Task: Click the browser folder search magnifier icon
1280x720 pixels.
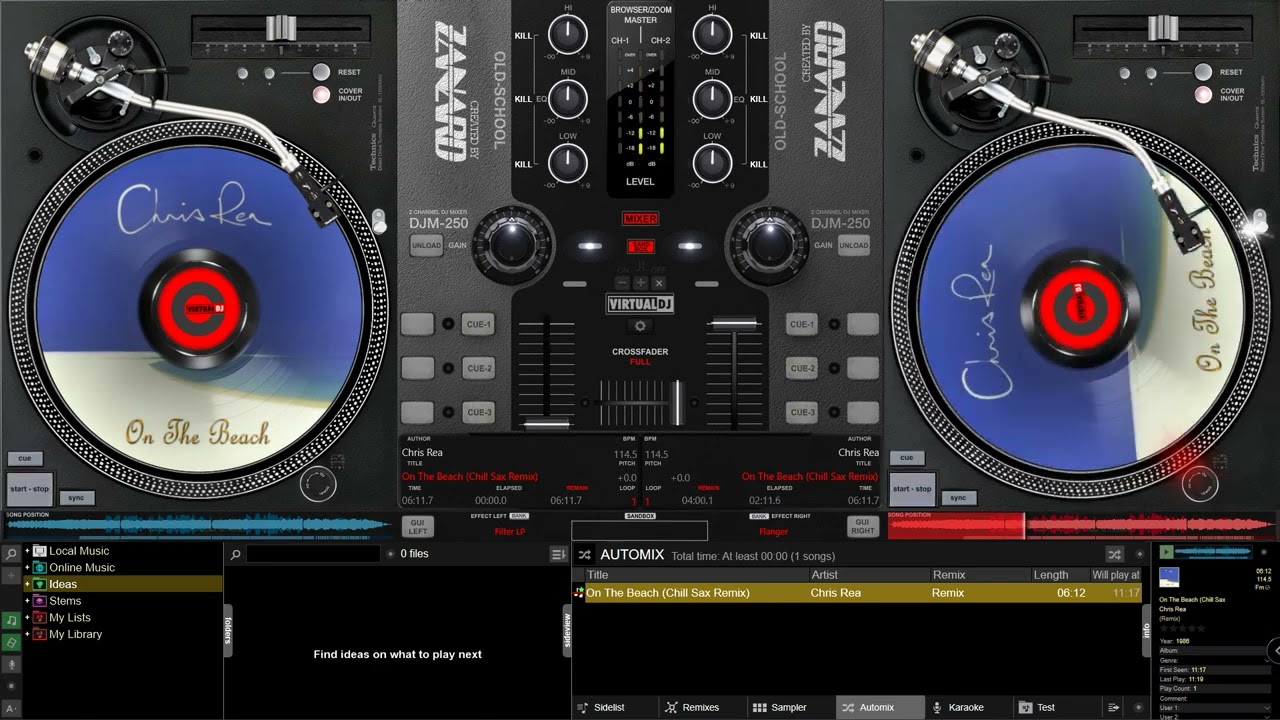Action: point(11,553)
